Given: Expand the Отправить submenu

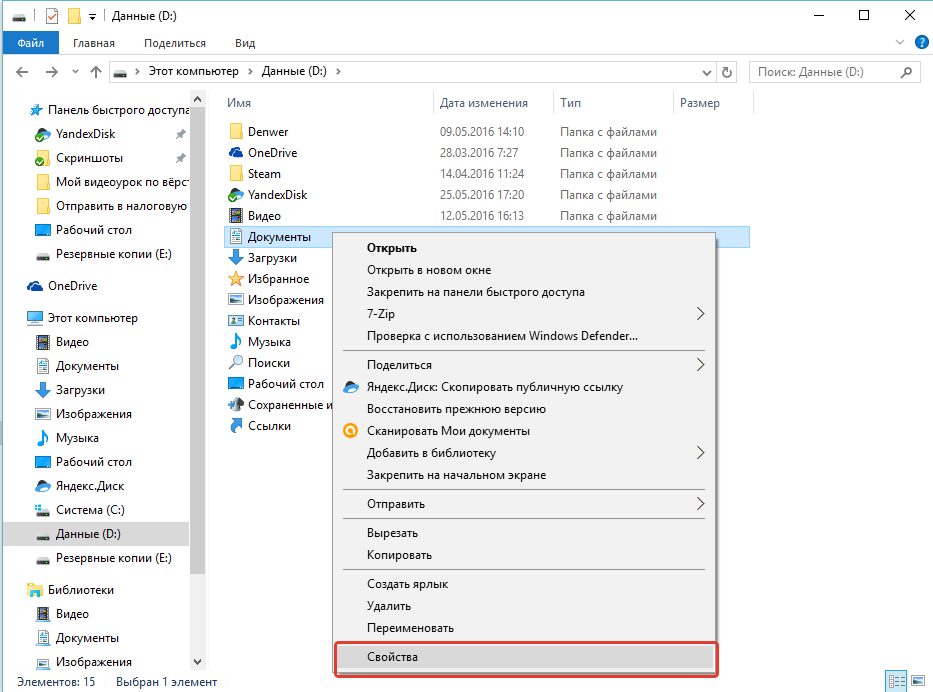Looking at the screenshot, I should (700, 504).
